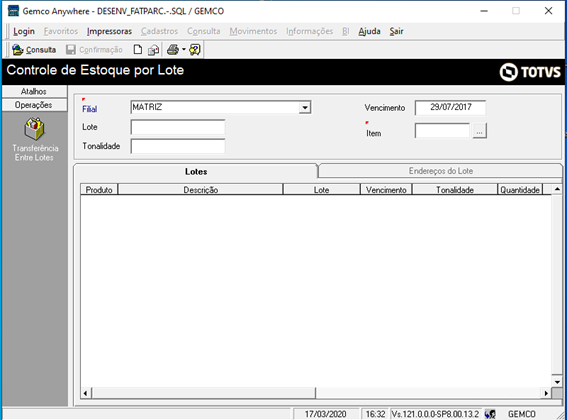Click the printer icon in toolbar
The height and width of the screenshot is (420, 567).
173,50
